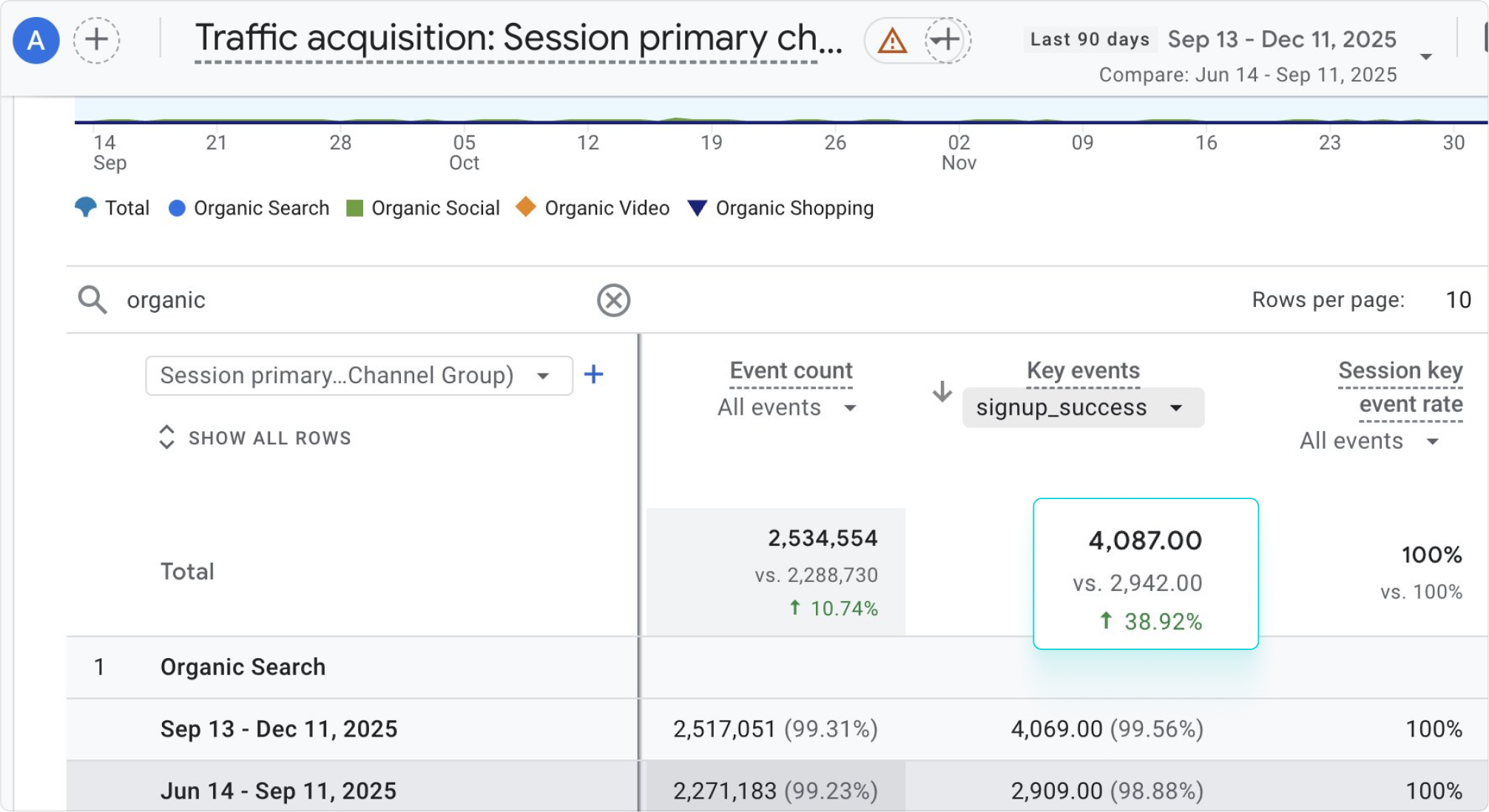Select the Last 90 days date preset
This screenshot has width=1489, height=812.
click(1089, 38)
